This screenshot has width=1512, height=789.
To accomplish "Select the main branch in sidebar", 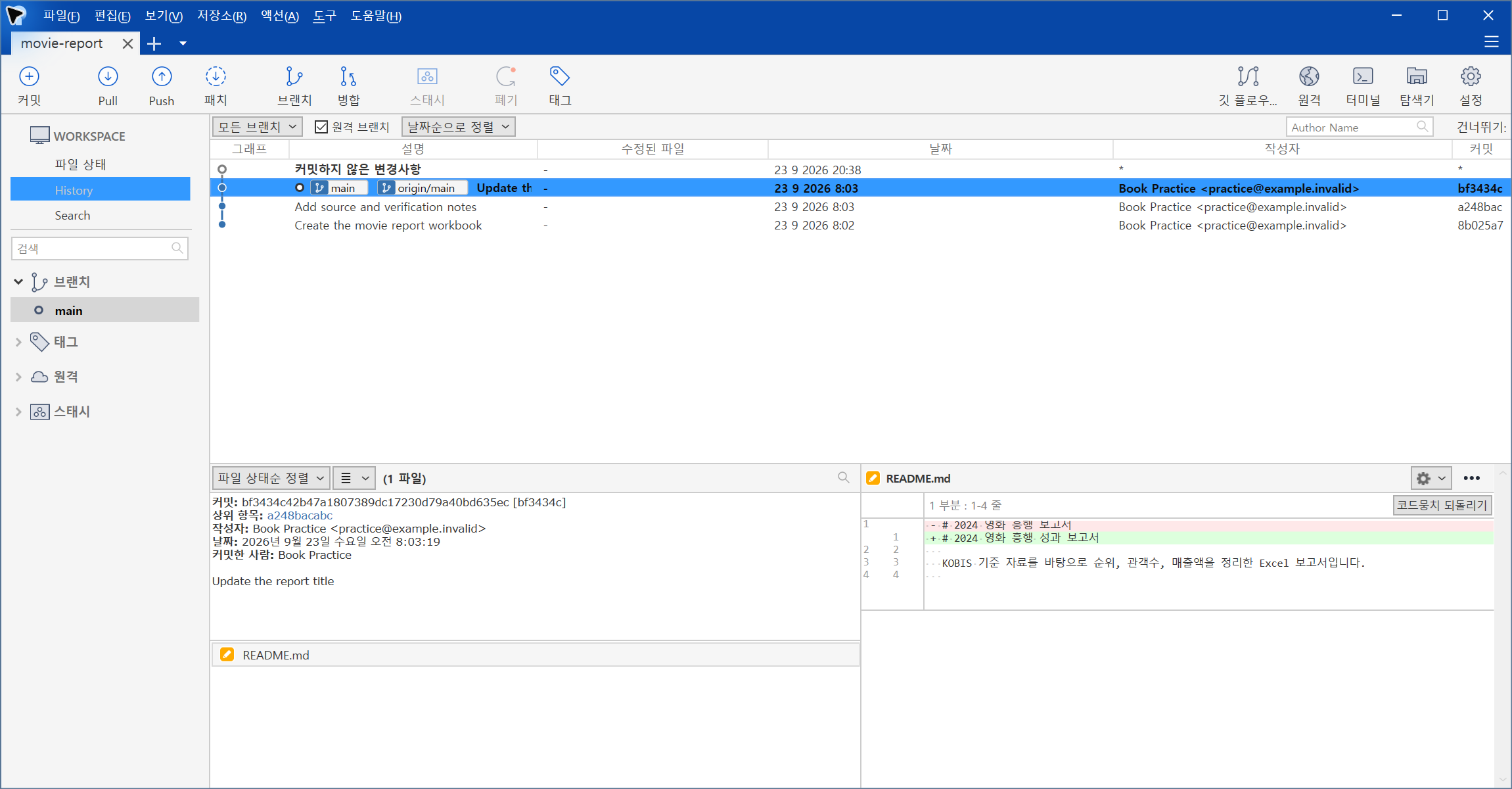I will coord(105,310).
